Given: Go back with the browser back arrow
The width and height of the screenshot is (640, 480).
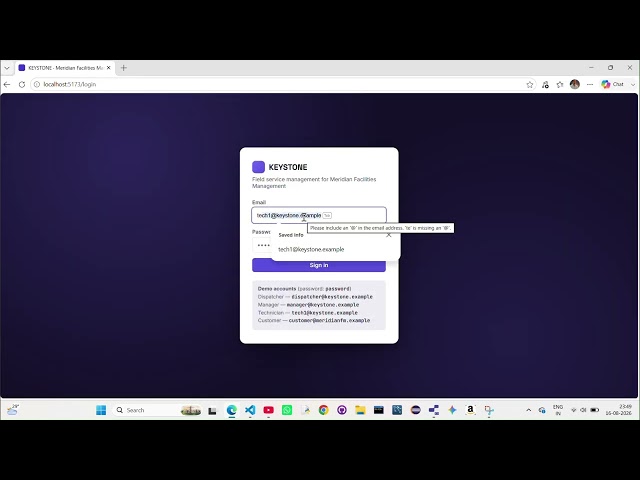Looking at the screenshot, I should [7, 84].
